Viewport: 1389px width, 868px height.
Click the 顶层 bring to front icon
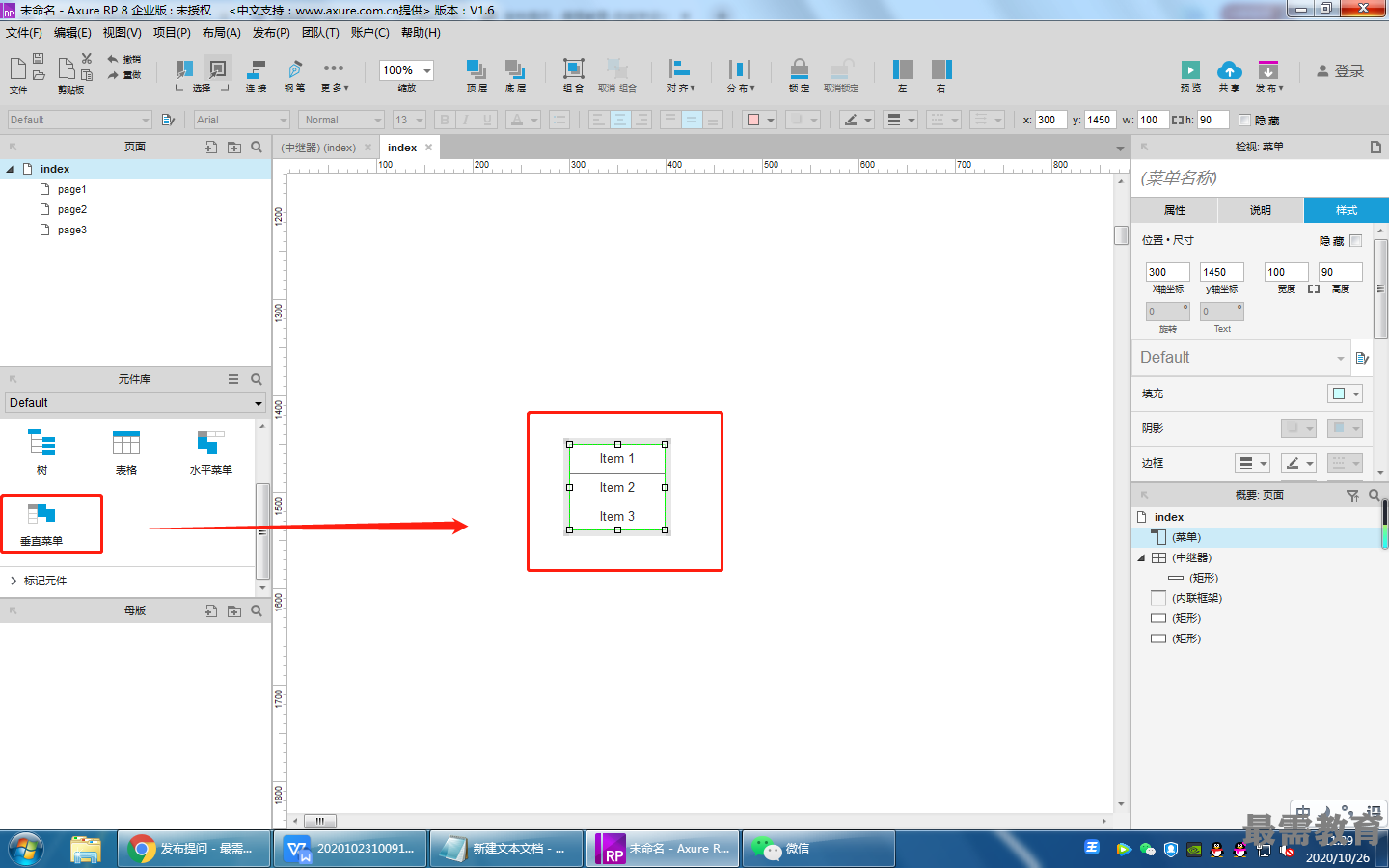pyautogui.click(x=477, y=75)
